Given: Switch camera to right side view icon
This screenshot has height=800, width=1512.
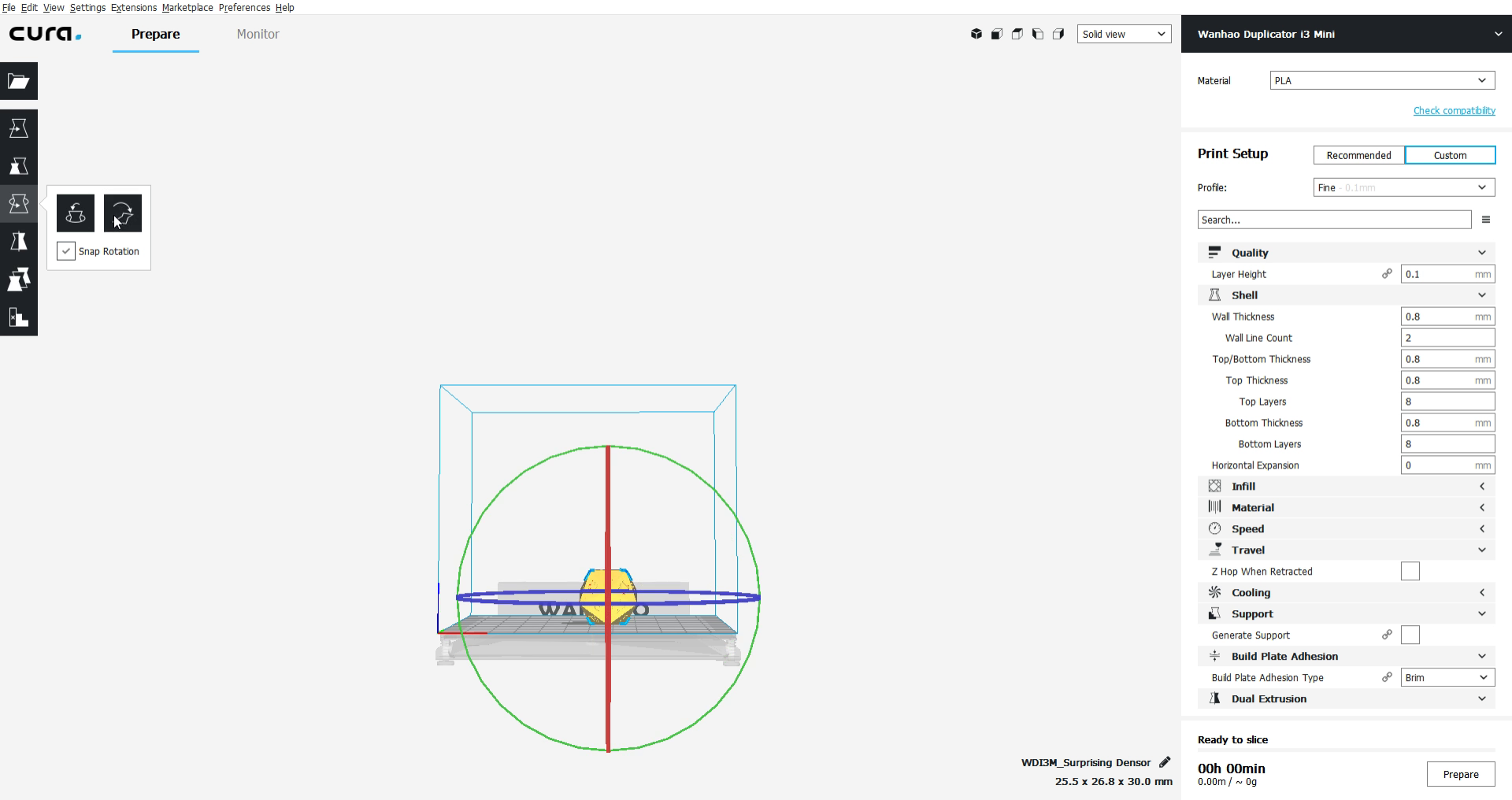Looking at the screenshot, I should coord(1058,34).
